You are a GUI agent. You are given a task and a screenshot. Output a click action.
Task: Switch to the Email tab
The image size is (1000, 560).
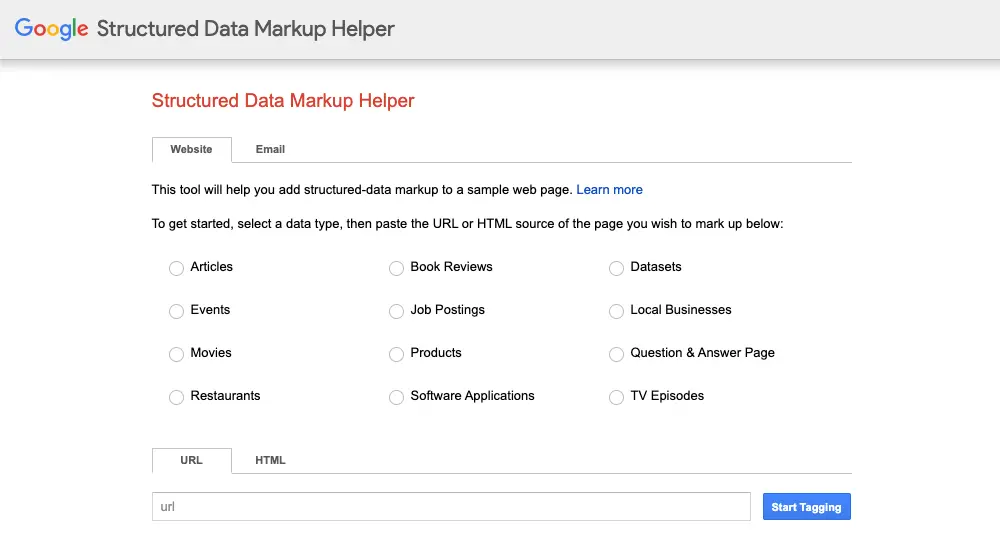tap(270, 149)
